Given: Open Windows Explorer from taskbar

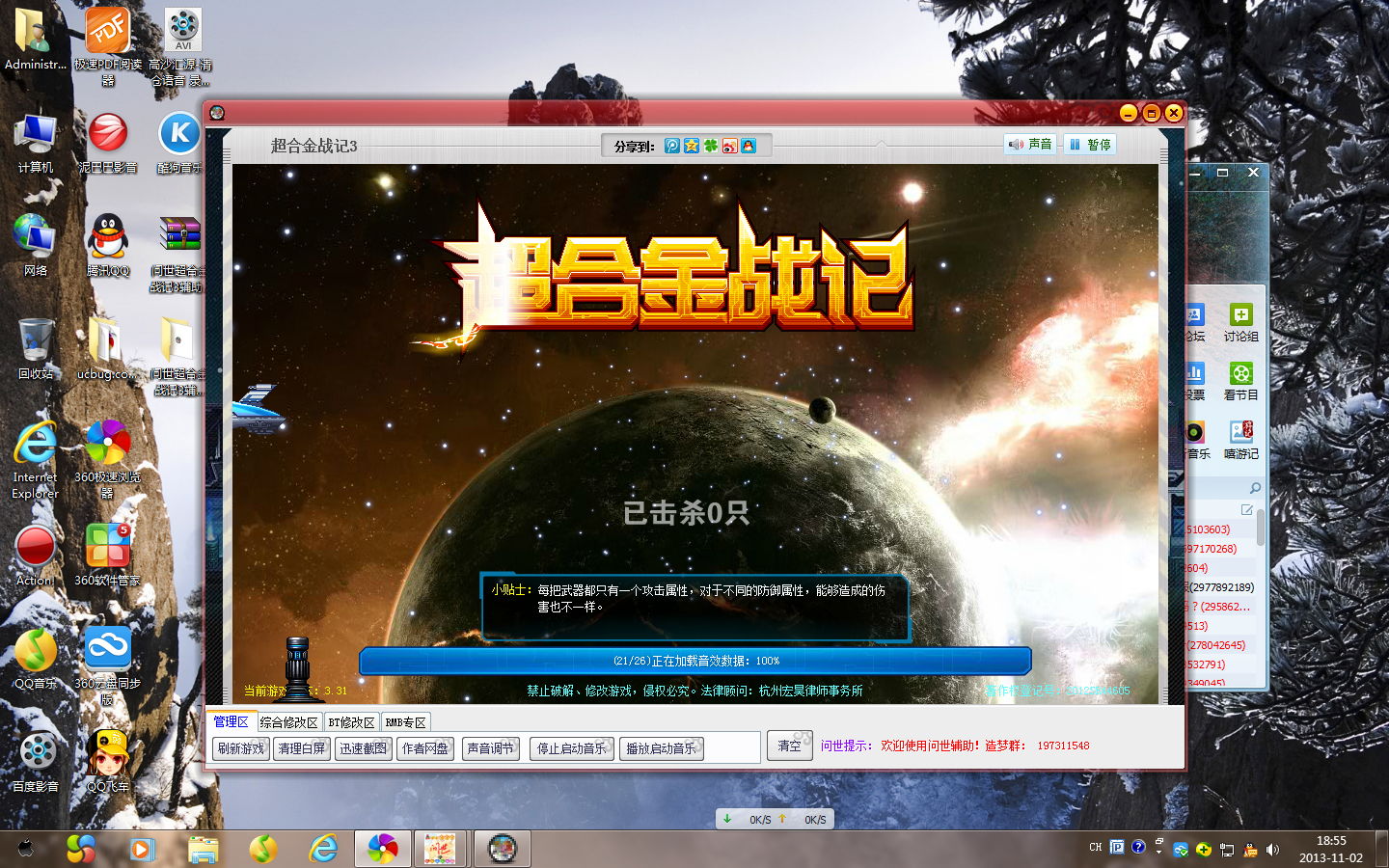Looking at the screenshot, I should point(203,849).
